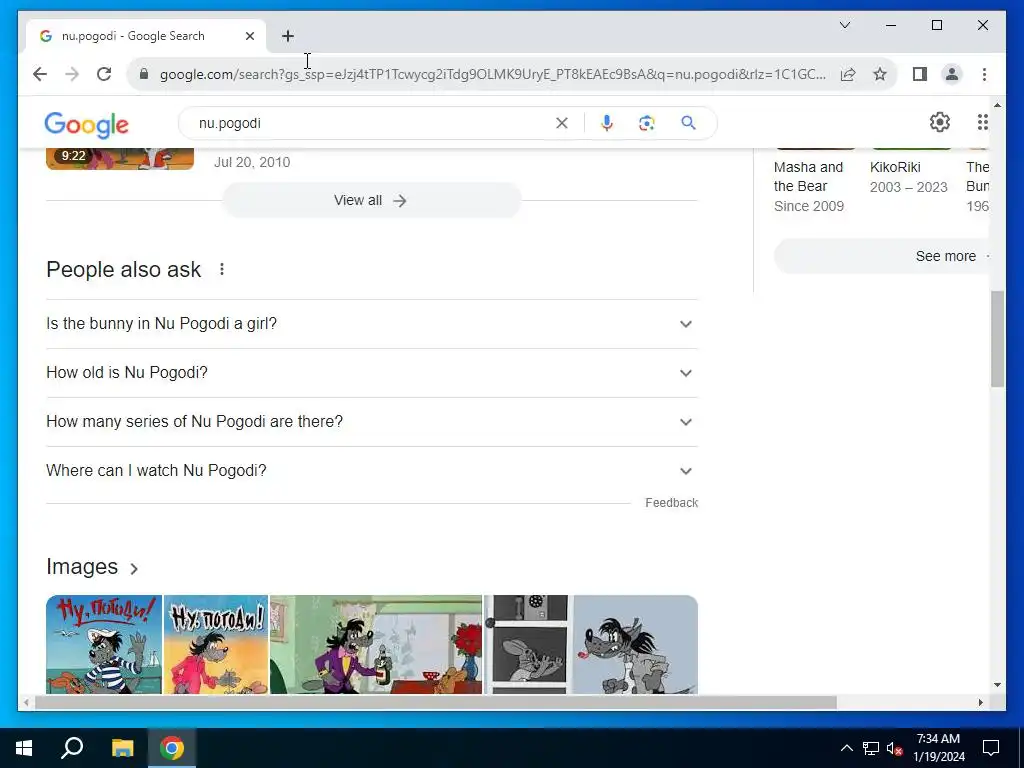Close the nu.pogodi Google Search tab
The width and height of the screenshot is (1024, 768).
249,36
